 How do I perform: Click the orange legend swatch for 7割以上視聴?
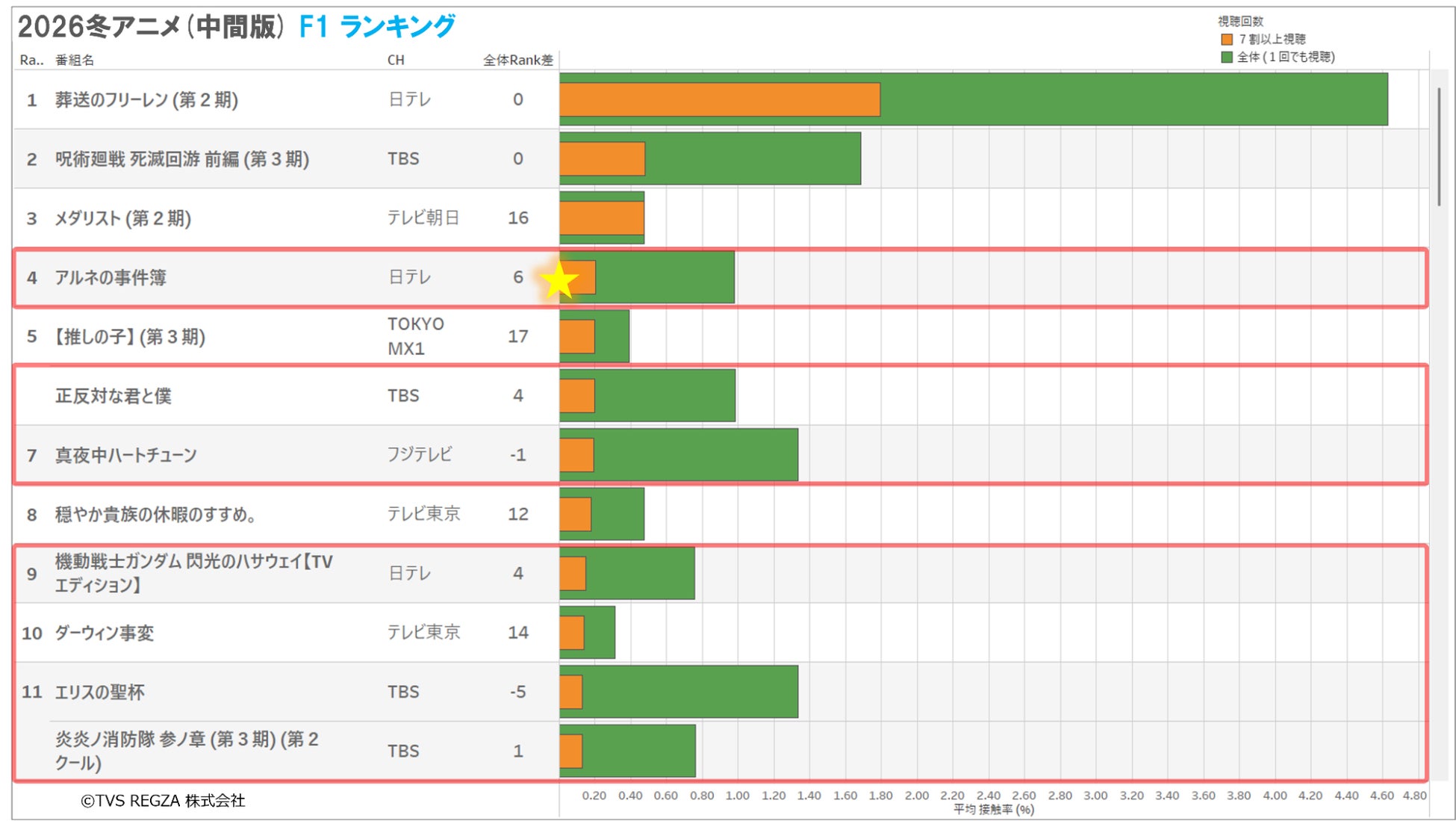[1226, 39]
